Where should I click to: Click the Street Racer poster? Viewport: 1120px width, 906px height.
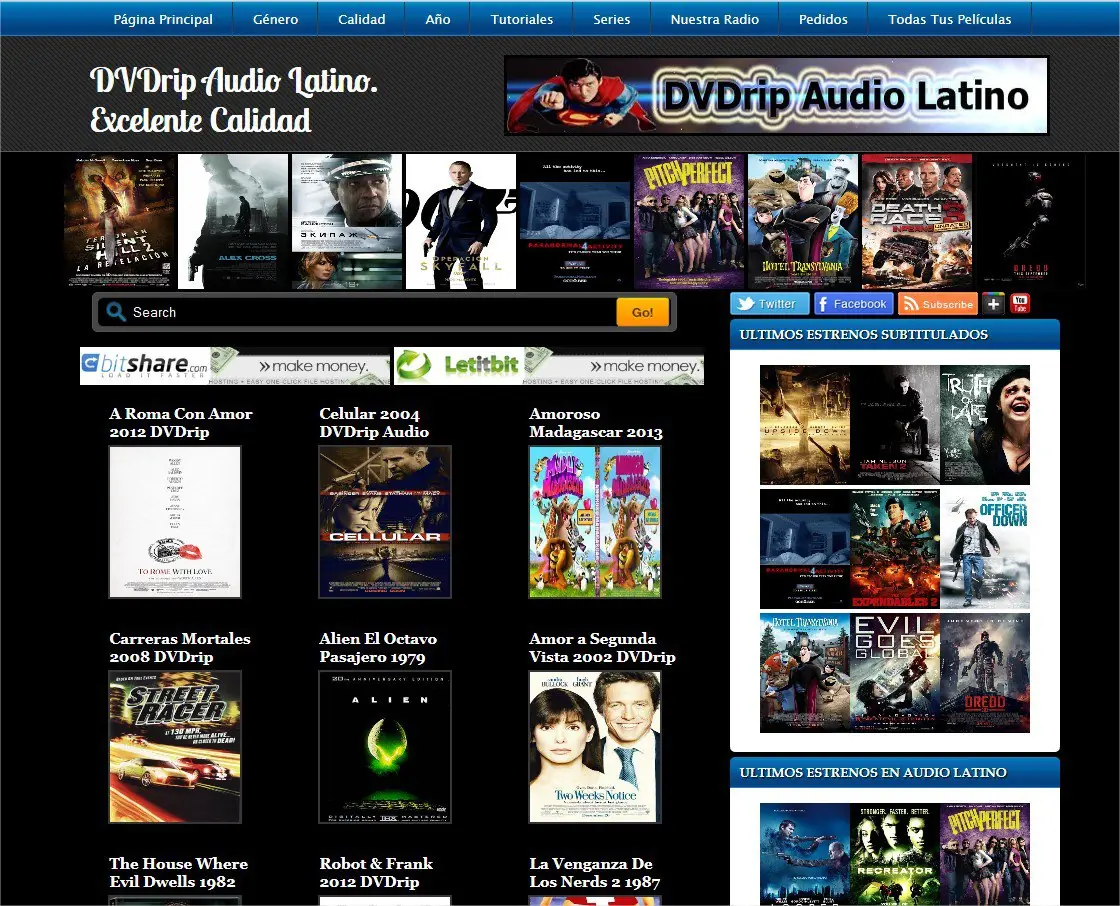[x=175, y=747]
